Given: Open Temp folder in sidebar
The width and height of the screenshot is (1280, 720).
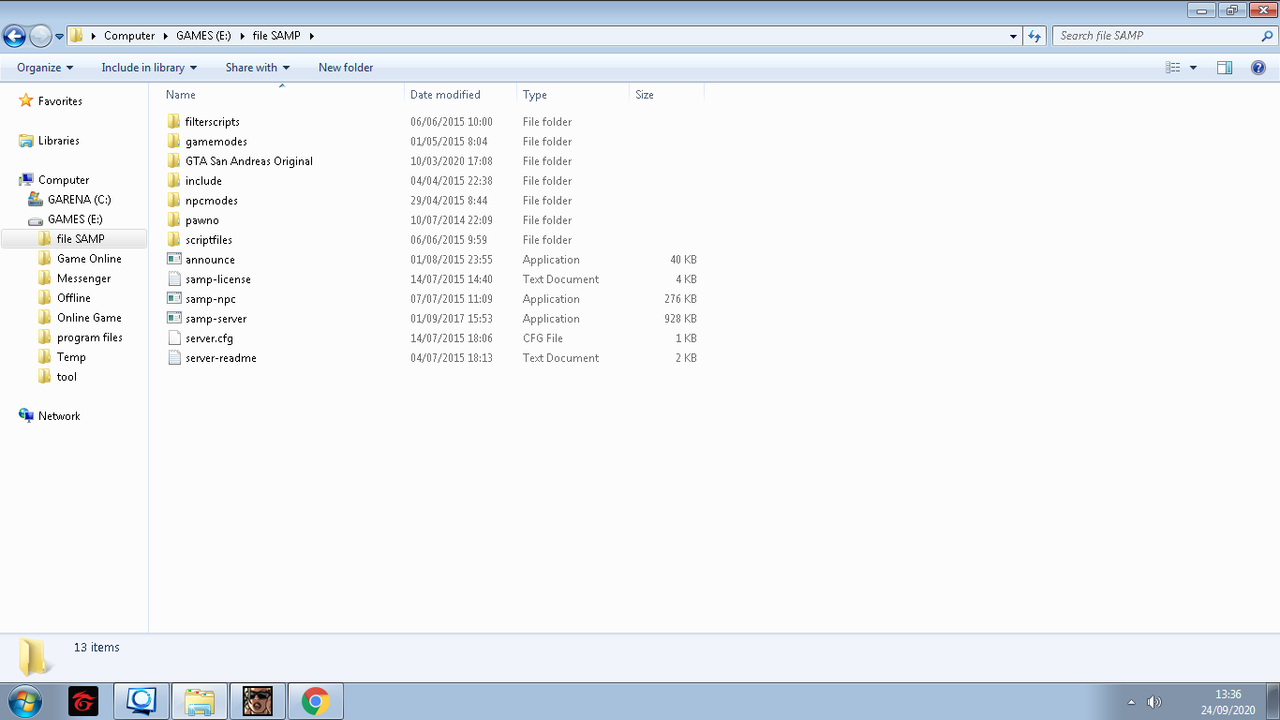Looking at the screenshot, I should 71,357.
